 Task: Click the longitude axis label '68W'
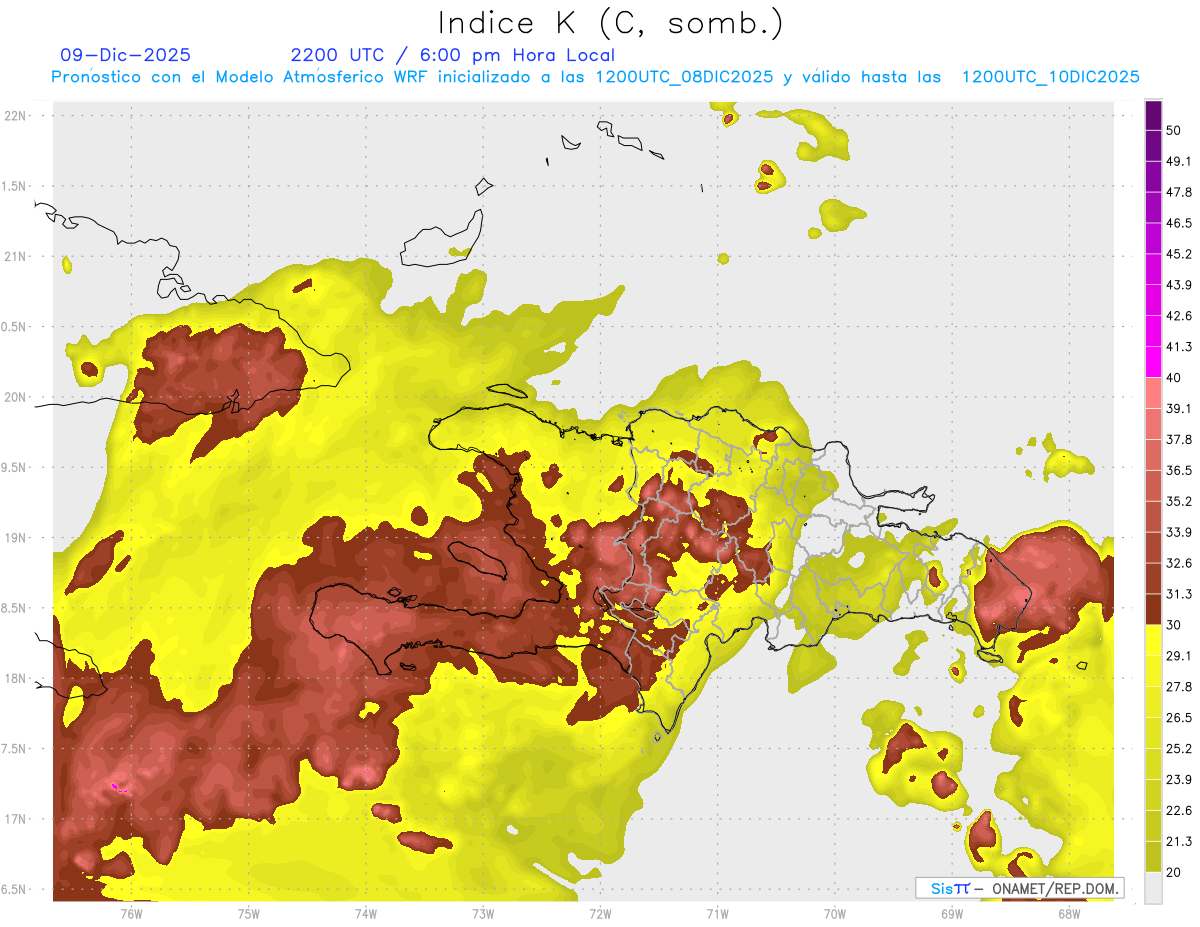click(1069, 913)
